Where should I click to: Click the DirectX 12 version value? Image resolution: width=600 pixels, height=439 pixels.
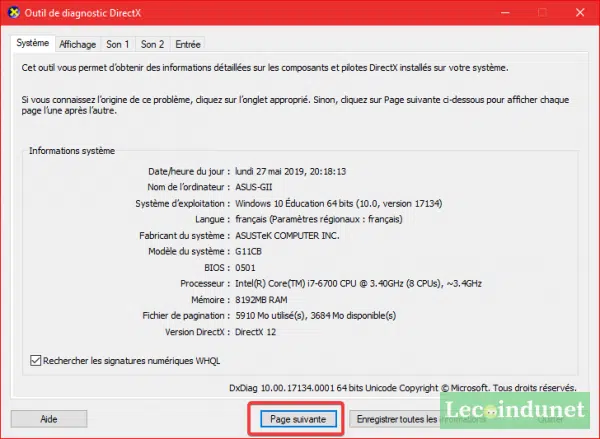(x=255, y=332)
